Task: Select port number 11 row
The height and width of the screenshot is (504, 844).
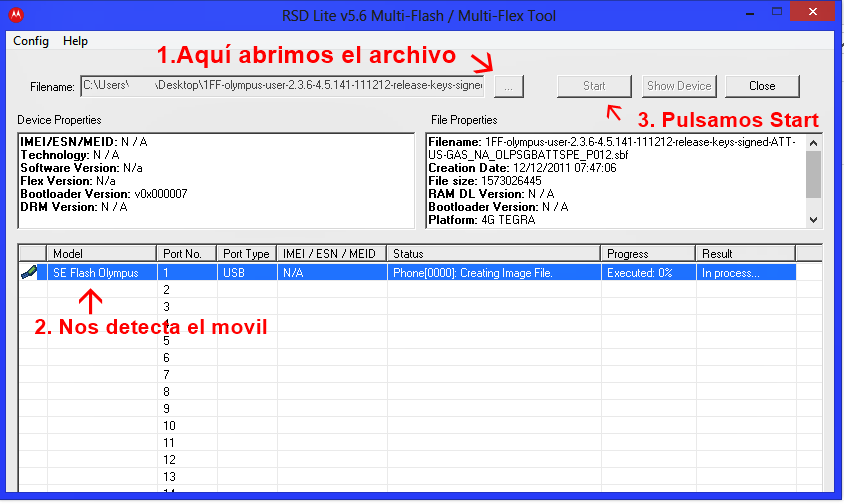Action: point(420,443)
